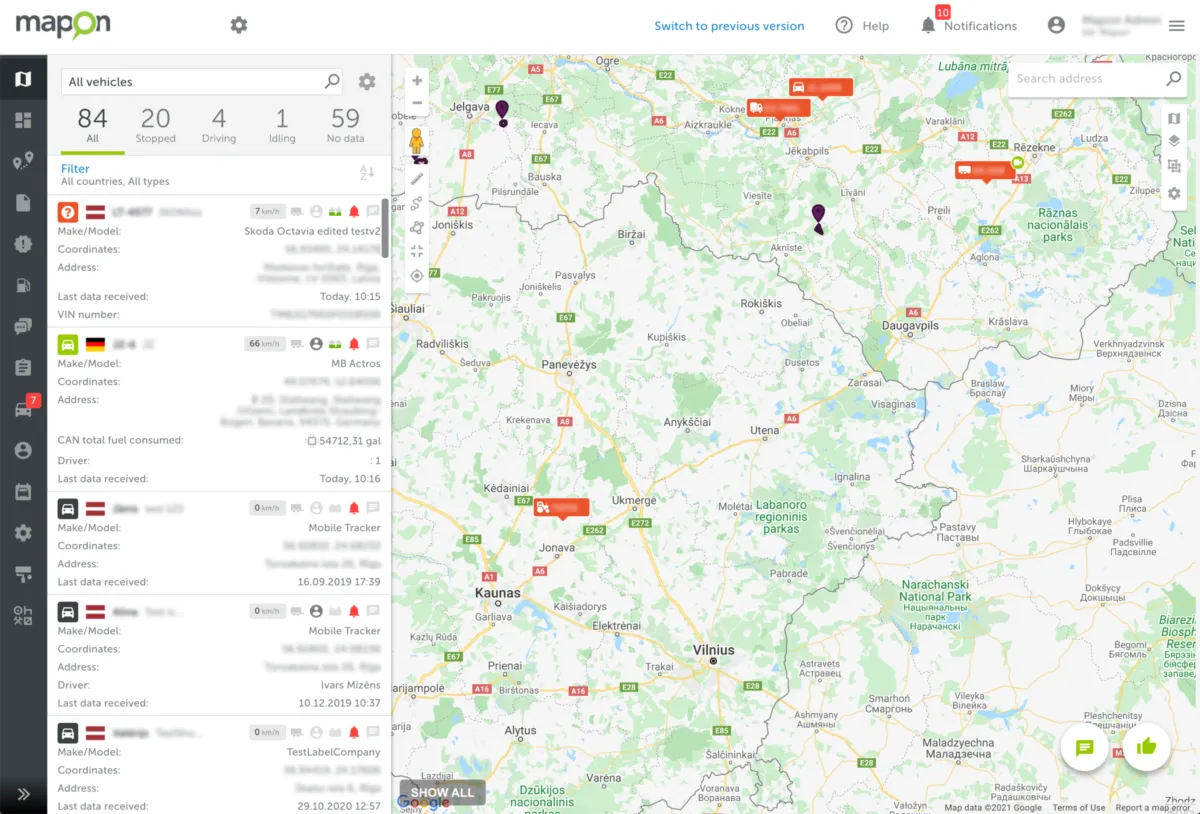The image size is (1200, 814).
Task: Open message icon on Skoda Octavia row
Action: (373, 212)
